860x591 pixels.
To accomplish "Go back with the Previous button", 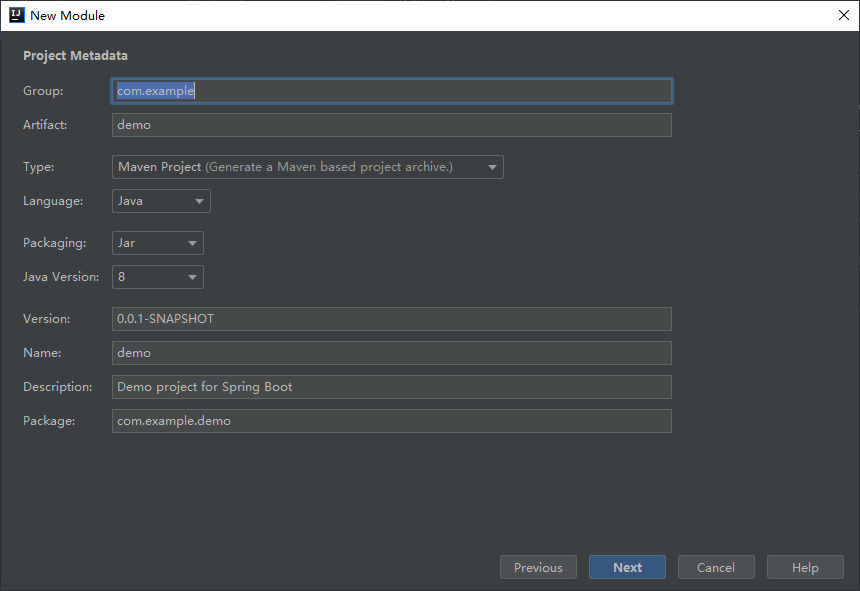I will tap(538, 567).
